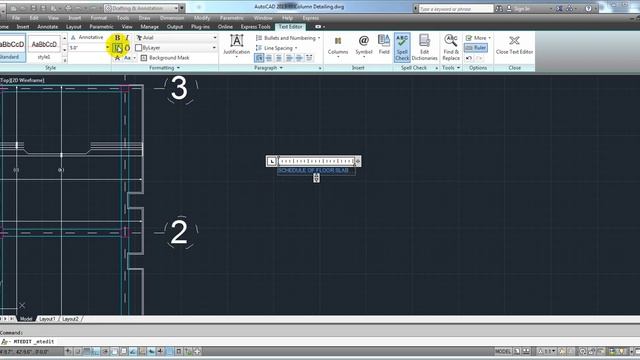
Task: Select the Model tab
Action: [26, 319]
